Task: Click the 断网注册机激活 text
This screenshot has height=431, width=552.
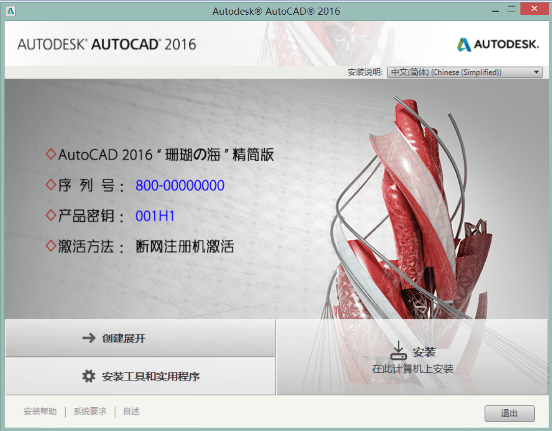Action: [x=185, y=246]
